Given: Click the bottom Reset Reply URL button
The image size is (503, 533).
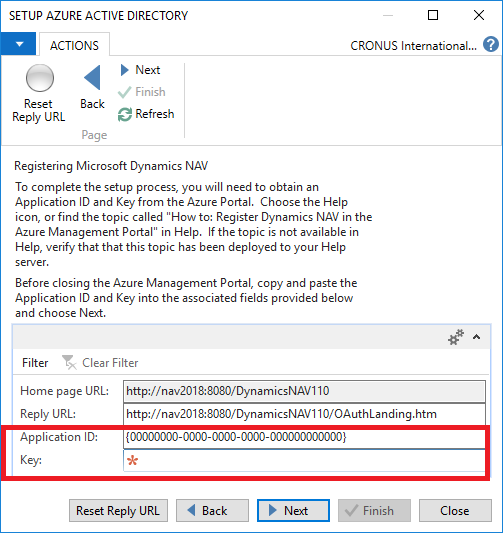Looking at the screenshot, I should [118, 511].
